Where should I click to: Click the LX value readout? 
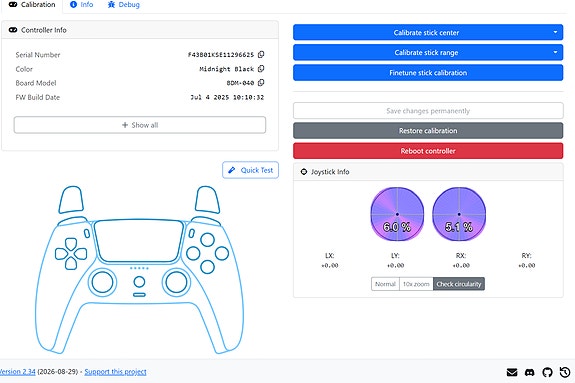pos(329,265)
